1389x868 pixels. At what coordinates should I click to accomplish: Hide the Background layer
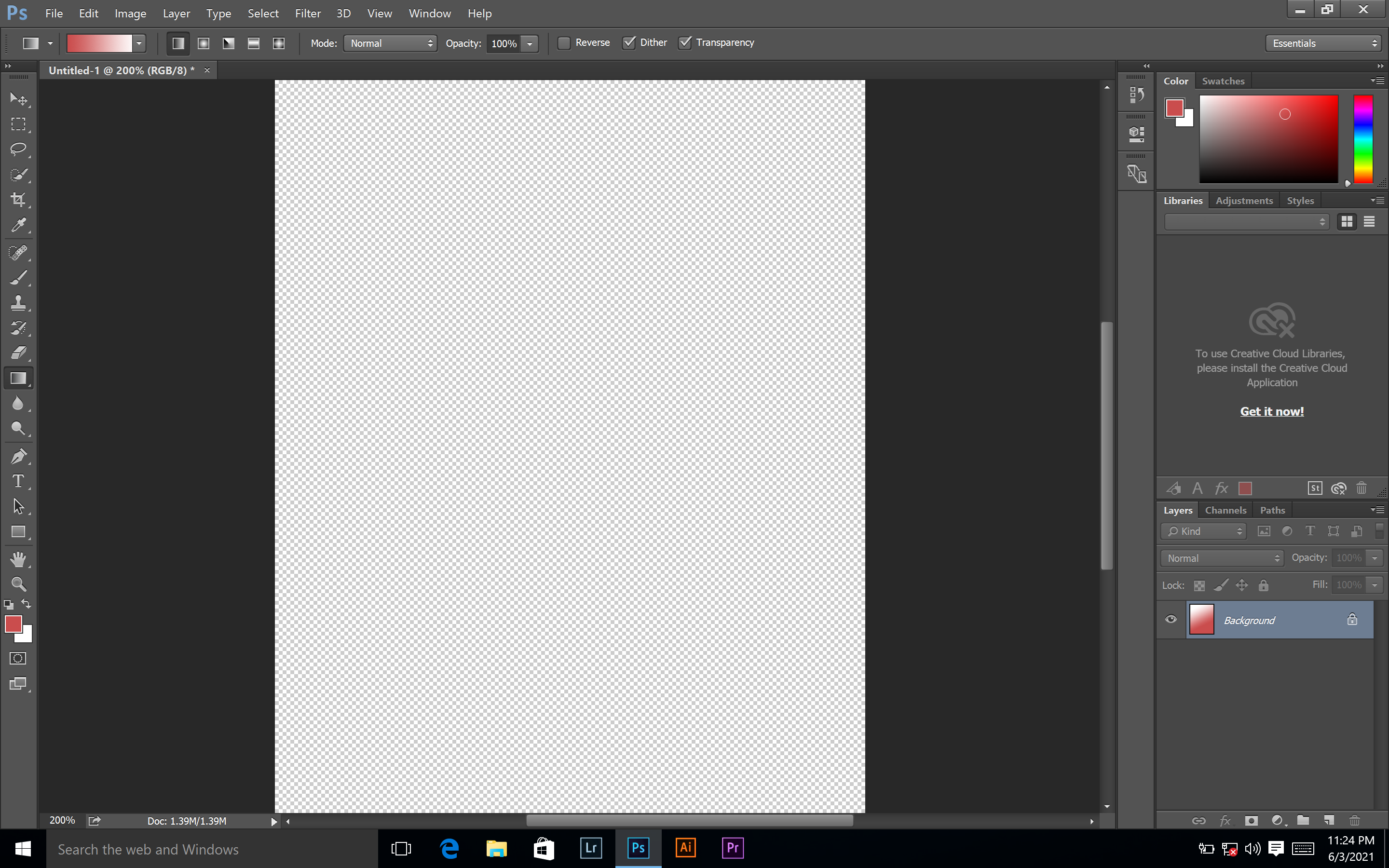(1171, 620)
